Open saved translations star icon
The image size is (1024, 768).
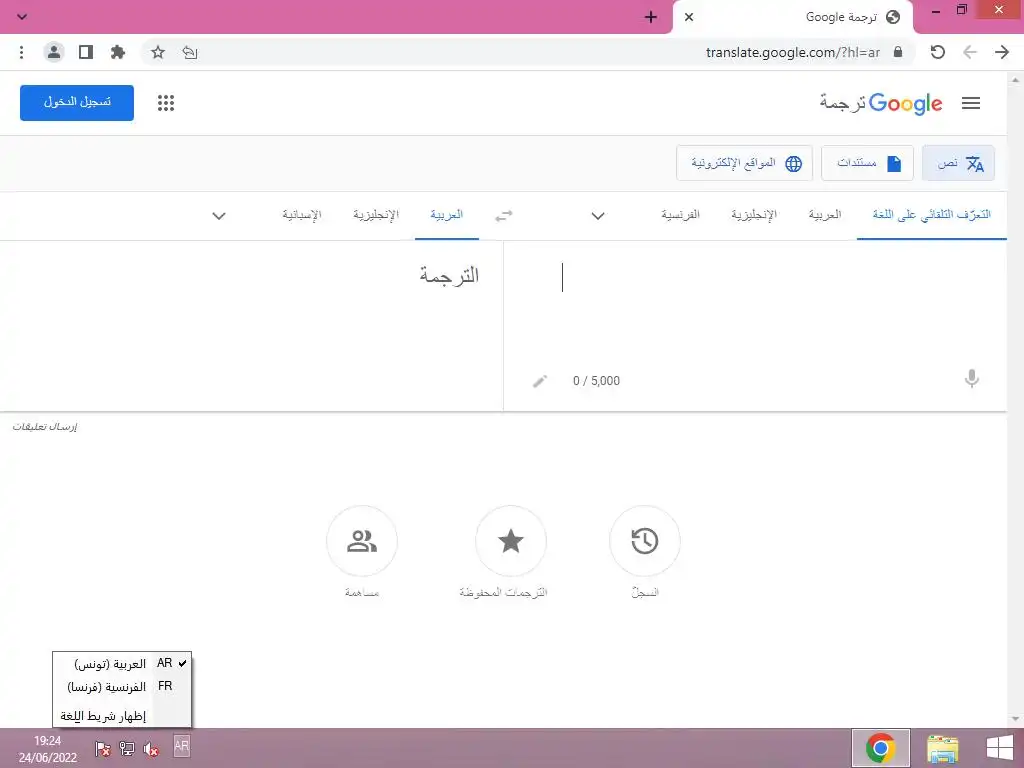[x=511, y=541]
